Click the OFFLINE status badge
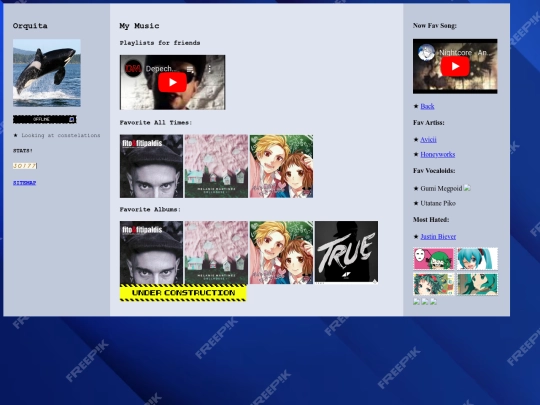Screen dimensions: 540x405 45,119
